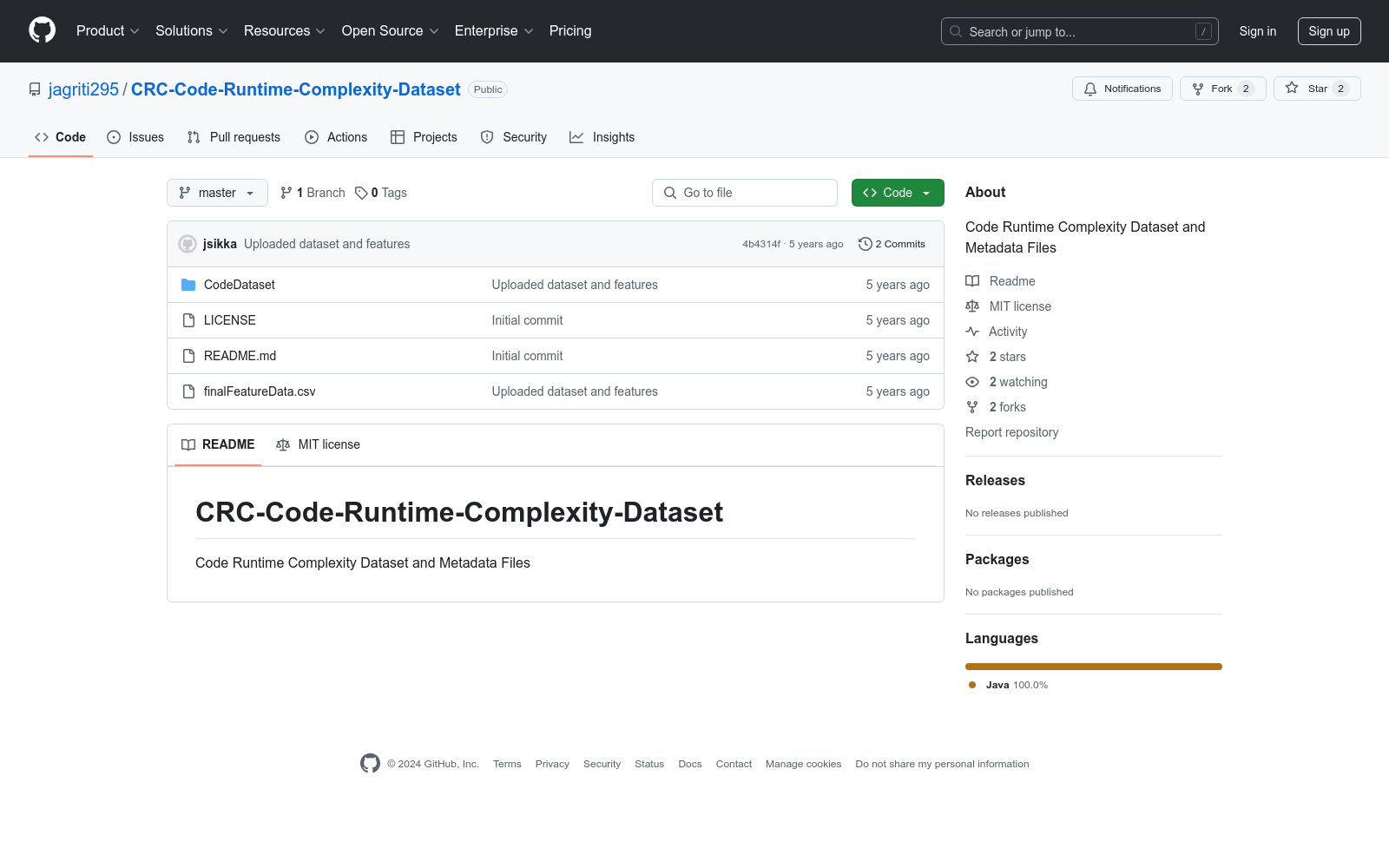Switch to the Pull requests tab
Screen dimensions: 1389x868
(234, 137)
